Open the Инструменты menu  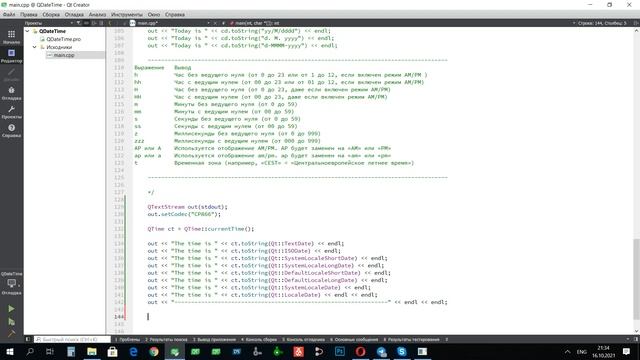tap(127, 14)
